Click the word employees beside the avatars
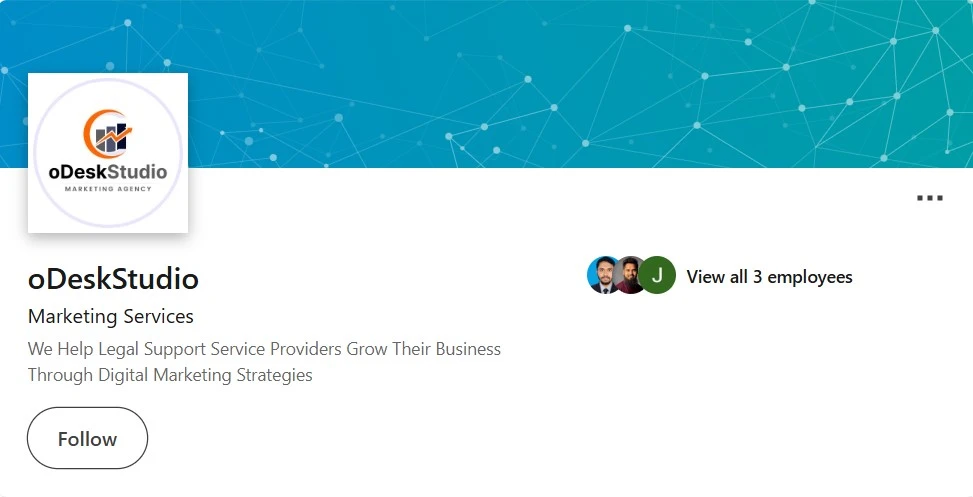 click(810, 277)
